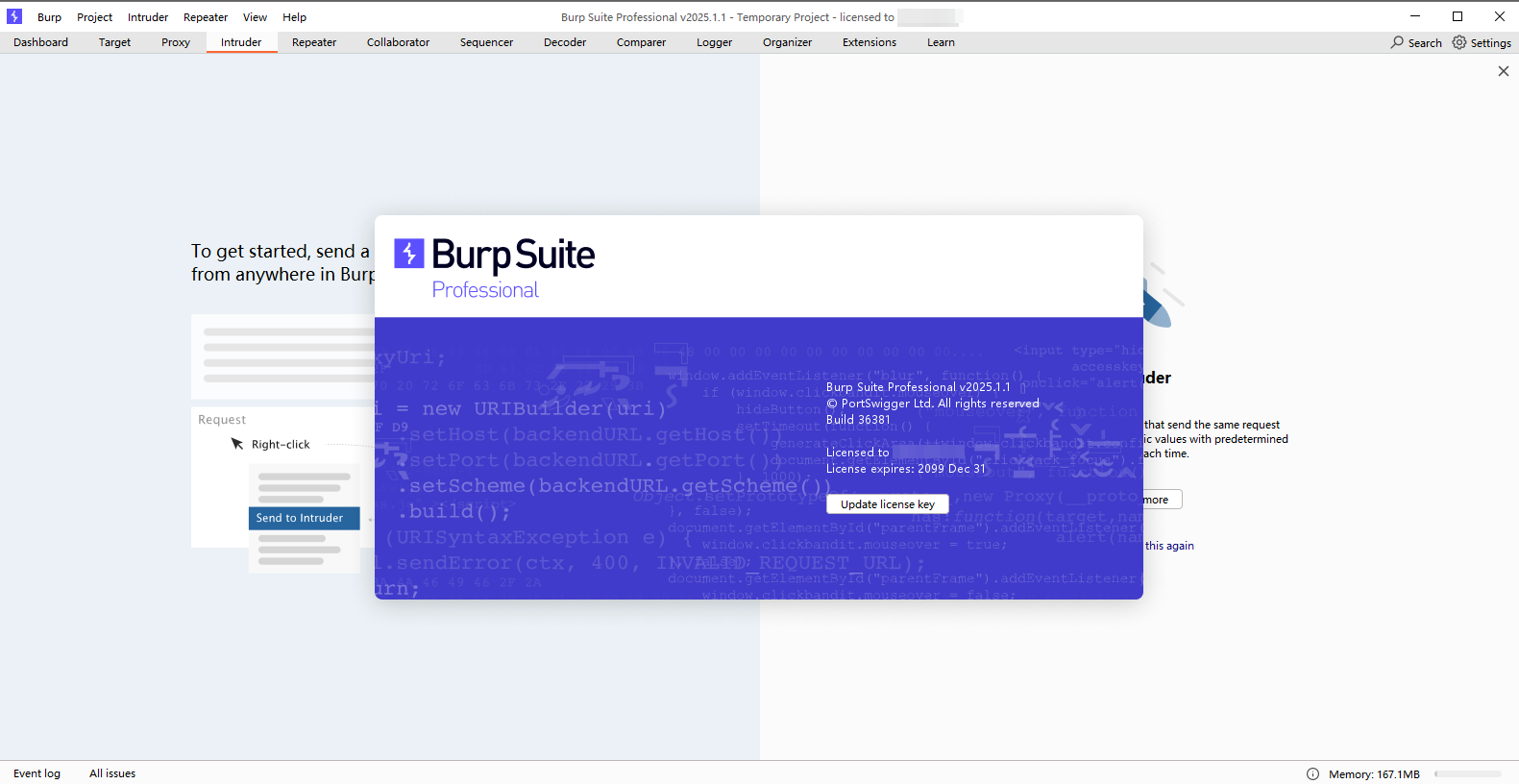Switch to the Dashboard tab
The width and height of the screenshot is (1519, 784).
point(40,42)
